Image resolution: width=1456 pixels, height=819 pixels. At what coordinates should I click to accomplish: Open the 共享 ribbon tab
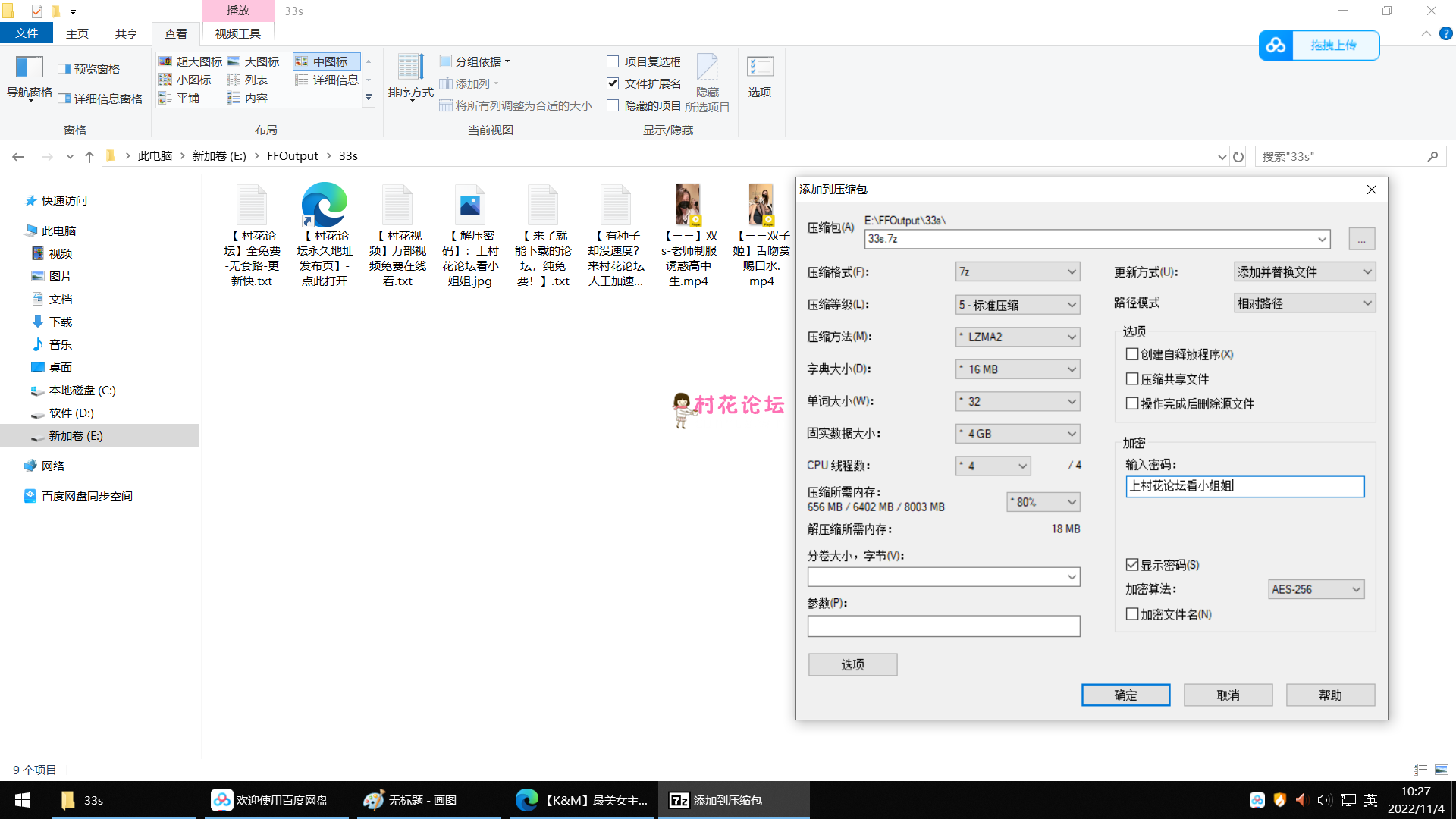pyautogui.click(x=127, y=34)
